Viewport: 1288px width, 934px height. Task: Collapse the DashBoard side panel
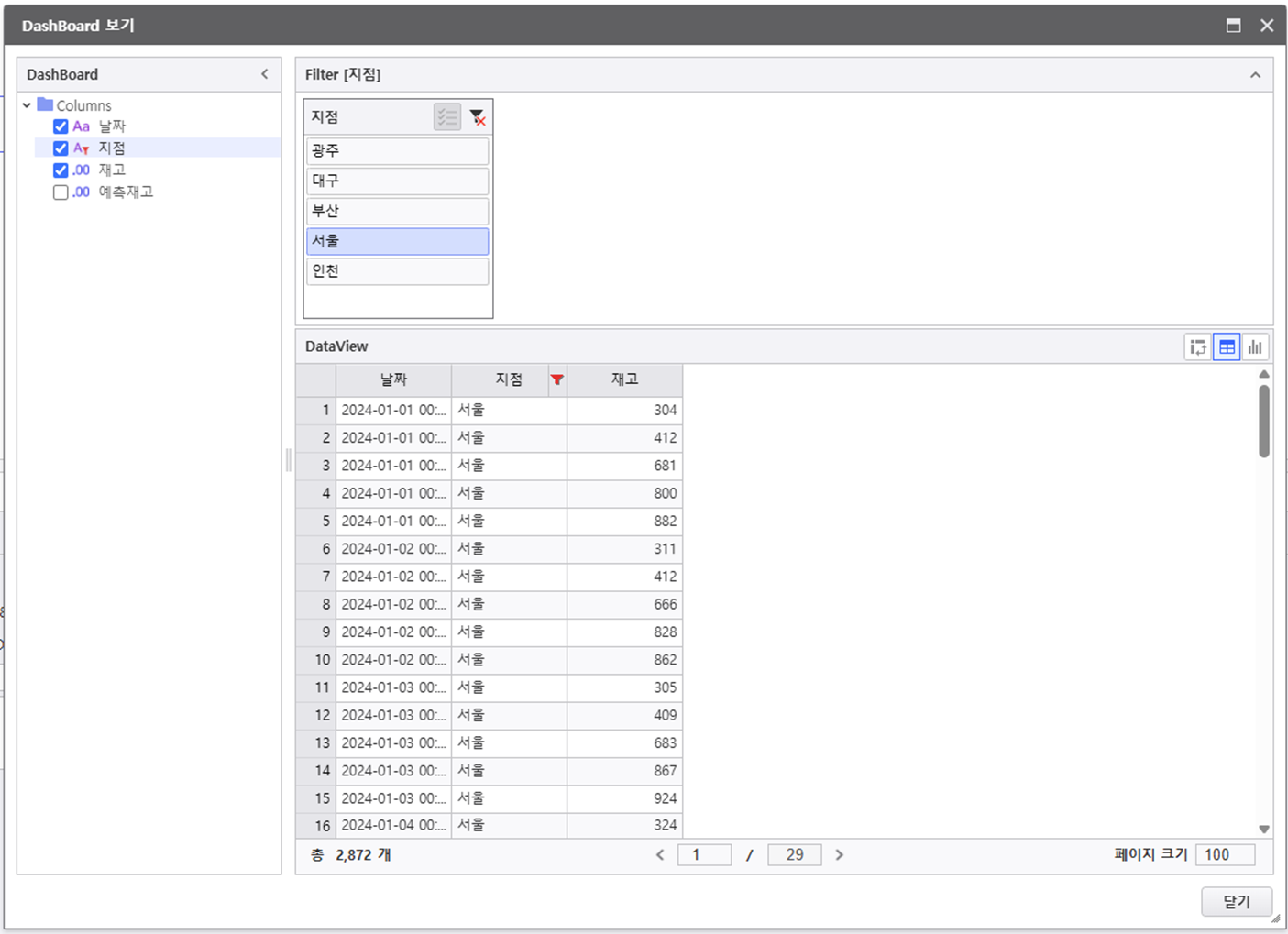[x=265, y=74]
